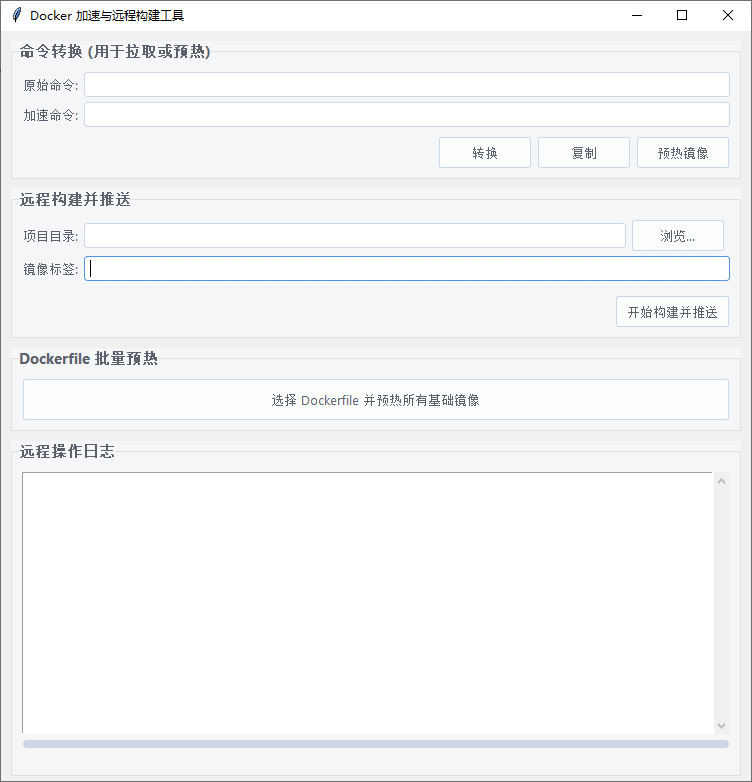The image size is (752, 782).
Task: Click the 命令转换 (用于拉取或预热) section heading
Action: 115,51
